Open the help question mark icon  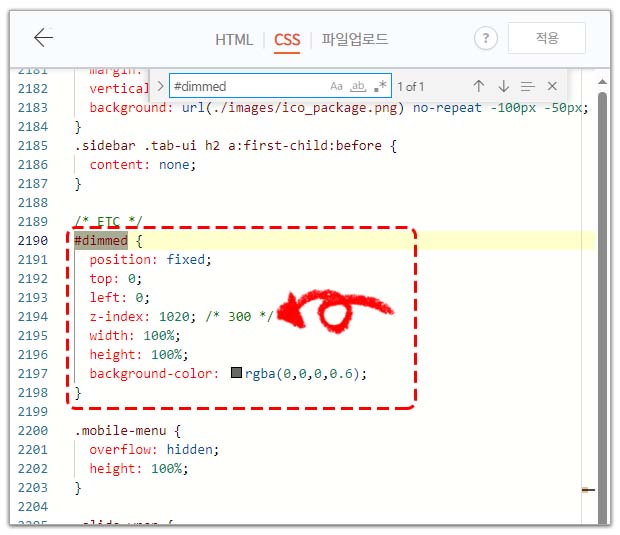(x=486, y=38)
